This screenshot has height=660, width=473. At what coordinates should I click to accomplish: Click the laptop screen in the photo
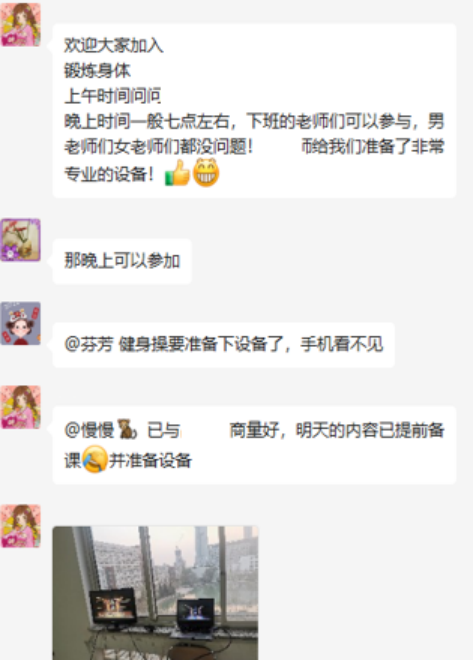point(196,611)
